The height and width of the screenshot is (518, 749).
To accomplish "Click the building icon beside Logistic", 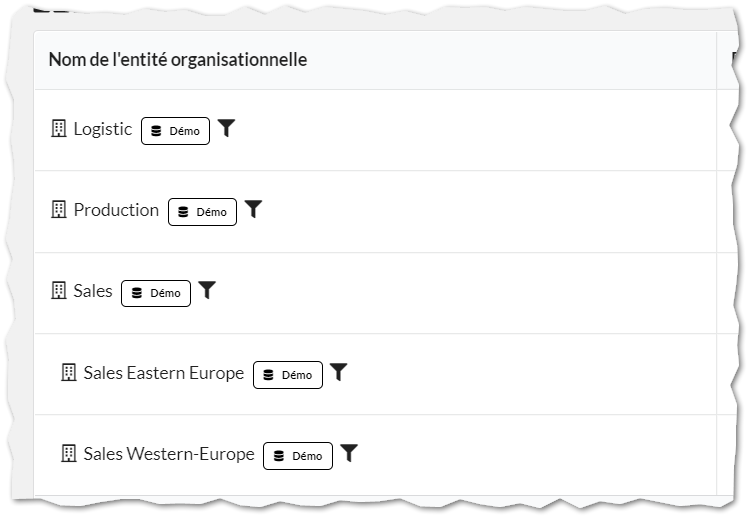I will coord(59,129).
